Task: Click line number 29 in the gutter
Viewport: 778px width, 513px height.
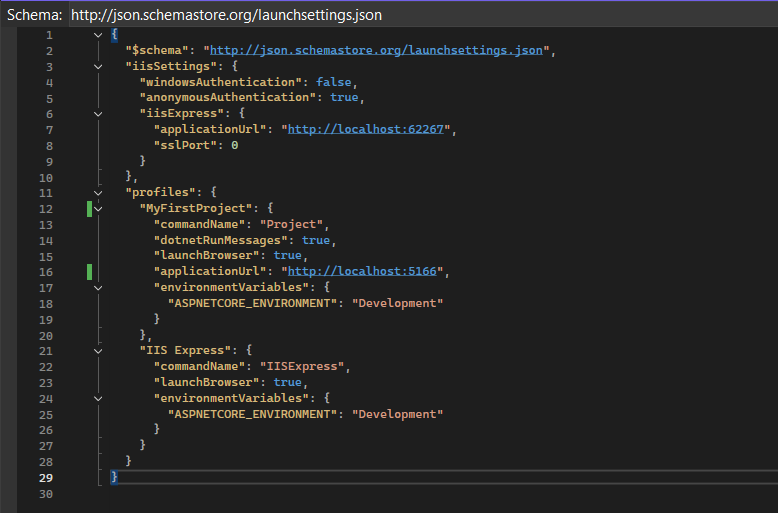Action: [x=46, y=478]
